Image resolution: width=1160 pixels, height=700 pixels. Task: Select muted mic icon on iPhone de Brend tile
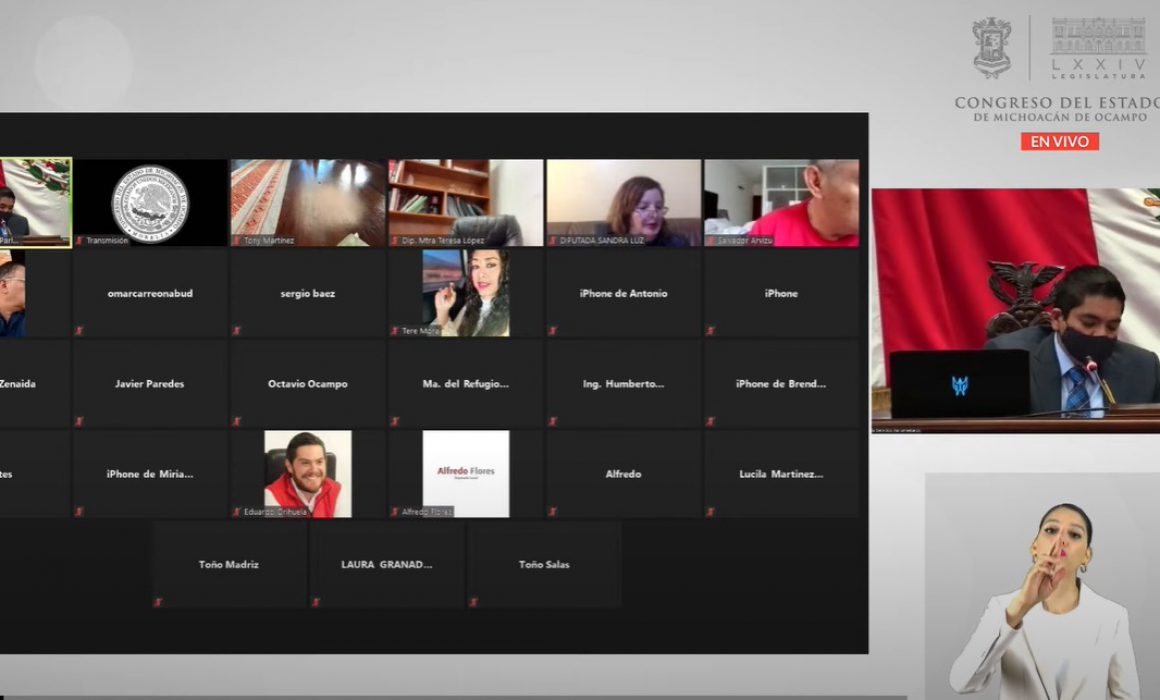[710, 421]
